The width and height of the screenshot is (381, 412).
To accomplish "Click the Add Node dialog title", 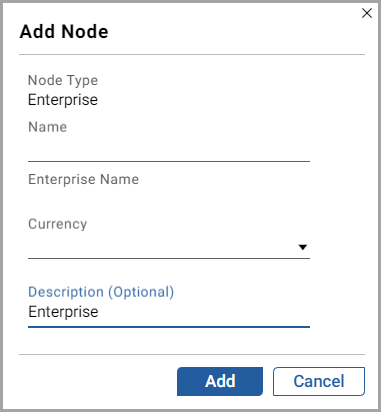I will click(64, 32).
